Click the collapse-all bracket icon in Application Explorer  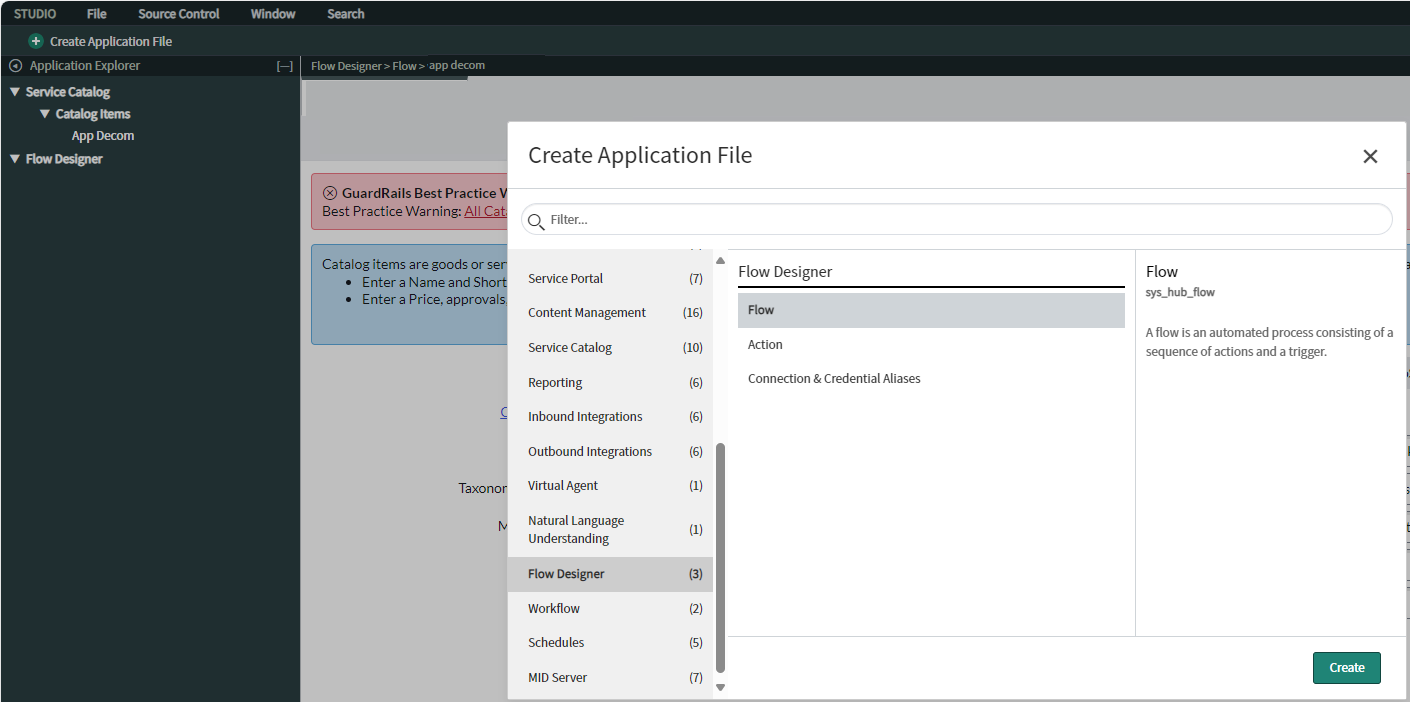[x=285, y=66]
